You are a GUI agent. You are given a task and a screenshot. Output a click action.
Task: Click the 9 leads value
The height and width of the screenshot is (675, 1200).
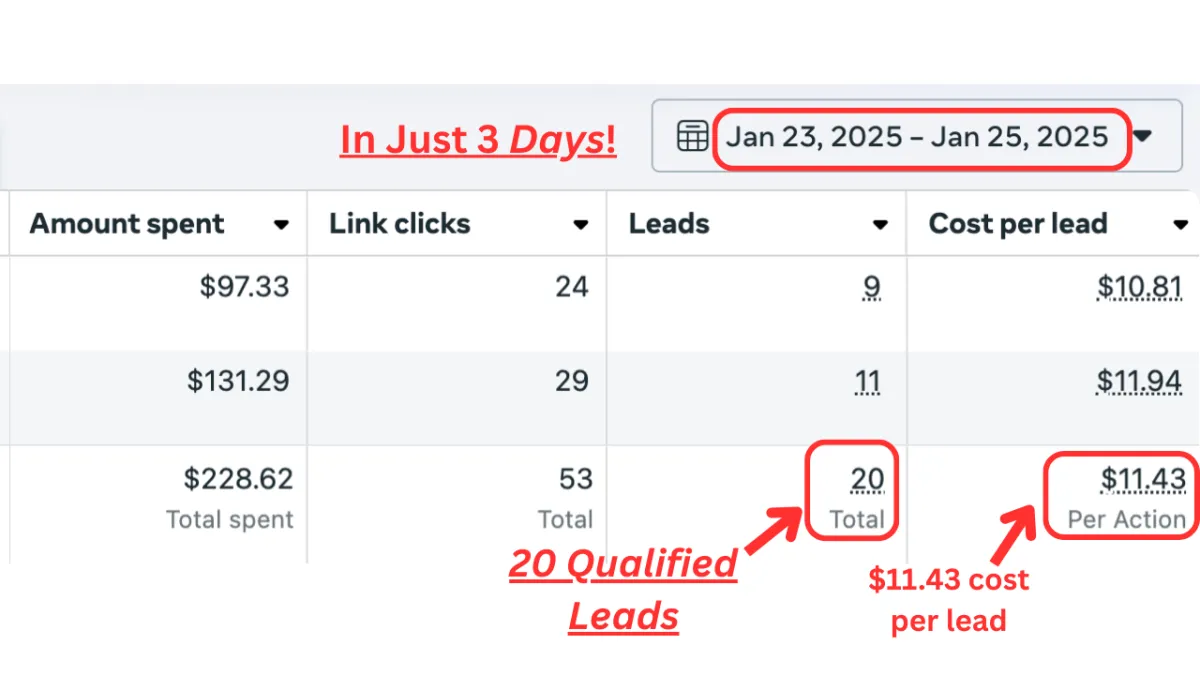[x=872, y=288]
